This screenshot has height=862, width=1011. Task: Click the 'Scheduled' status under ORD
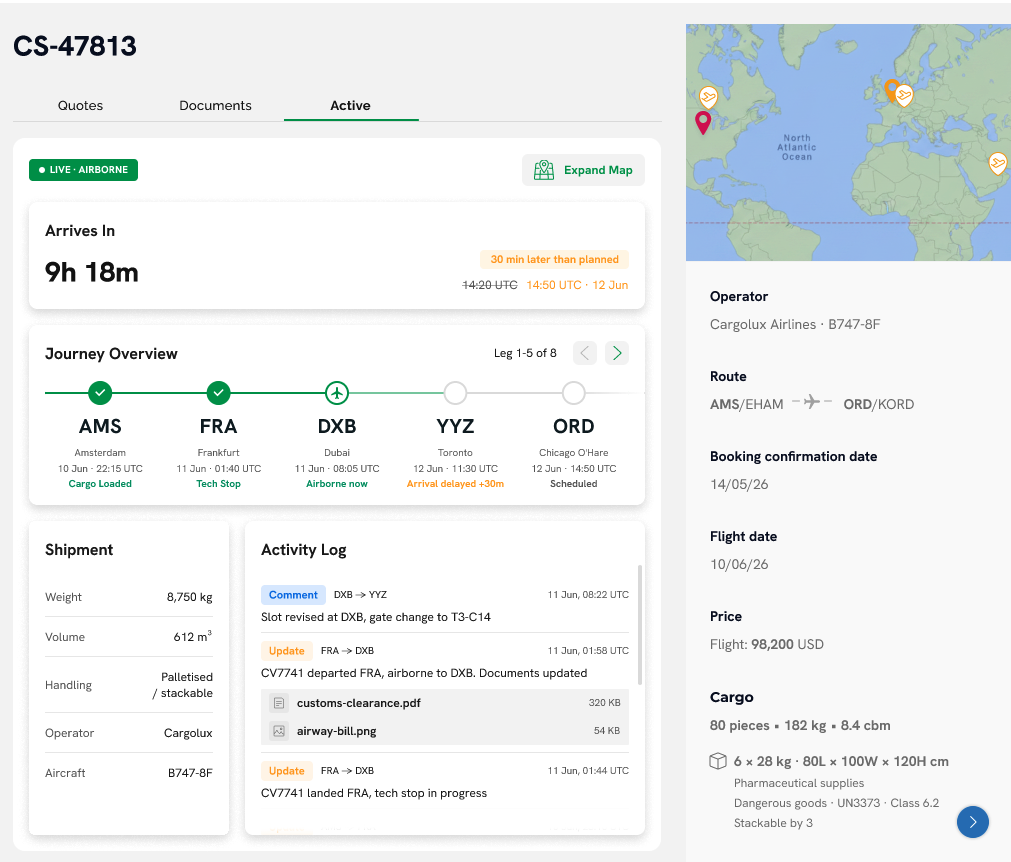click(573, 484)
